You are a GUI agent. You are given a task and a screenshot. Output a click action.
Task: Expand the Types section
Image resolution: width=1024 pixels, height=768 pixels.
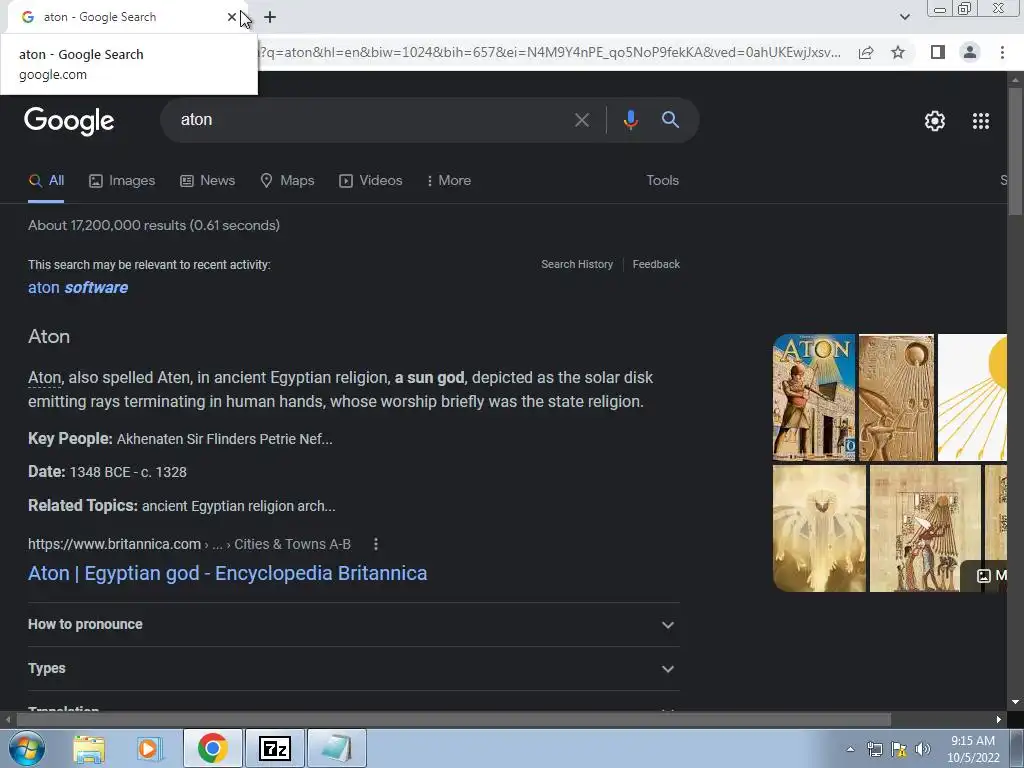pos(354,669)
